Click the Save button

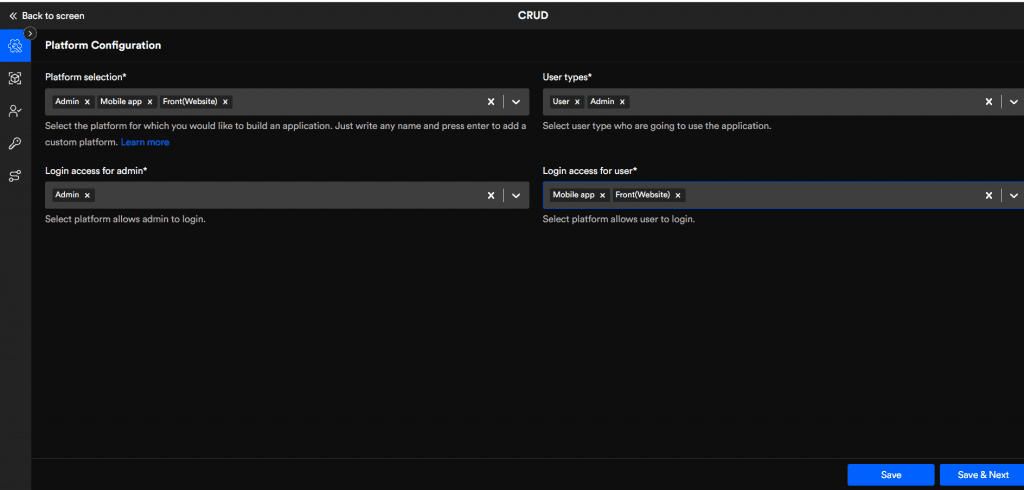(890, 475)
